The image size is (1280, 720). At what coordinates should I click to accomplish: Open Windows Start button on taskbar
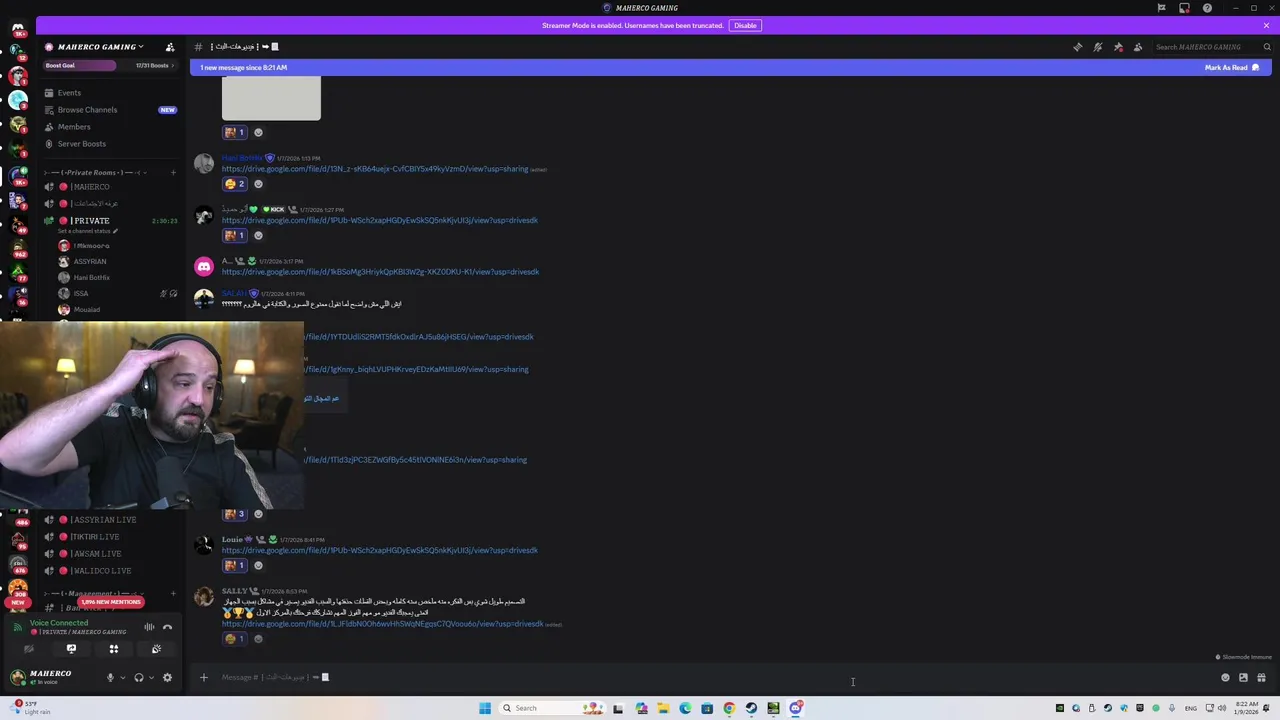point(485,708)
